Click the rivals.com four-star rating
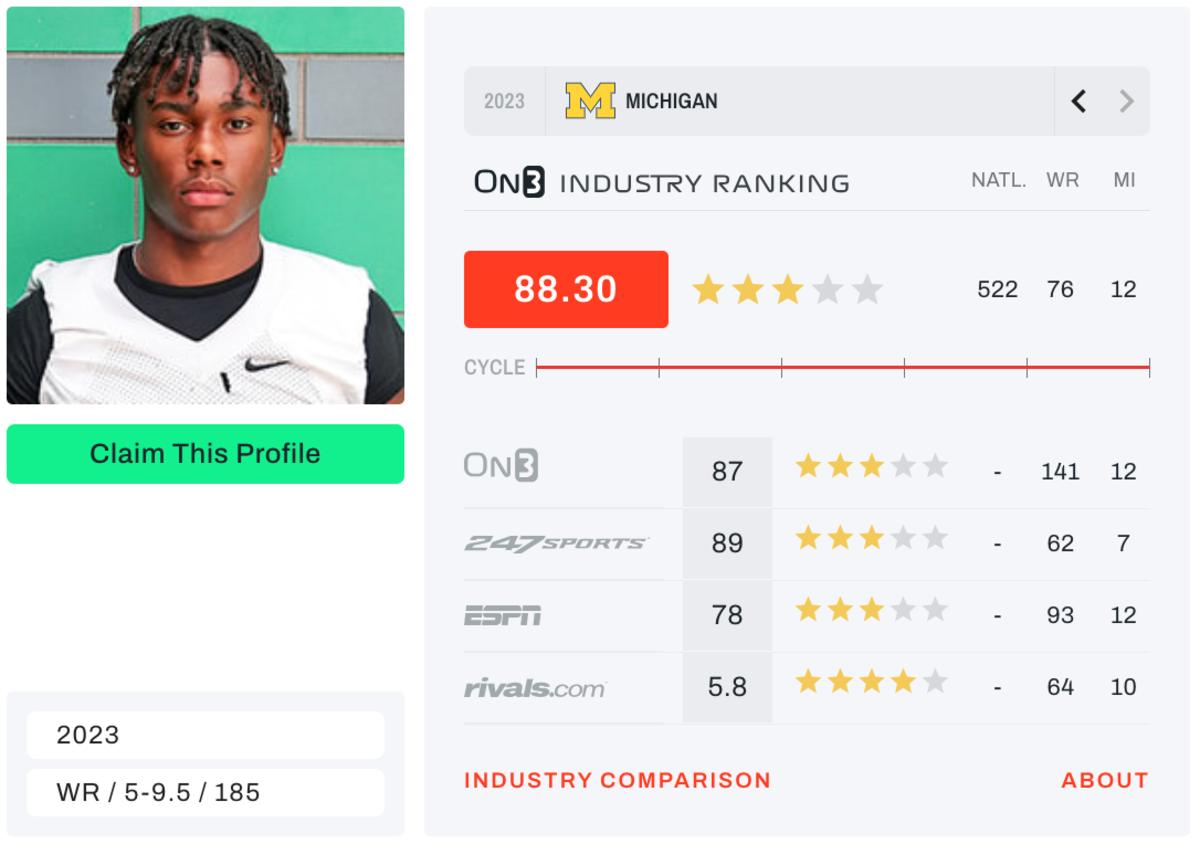The height and width of the screenshot is (844, 1200). click(871, 683)
